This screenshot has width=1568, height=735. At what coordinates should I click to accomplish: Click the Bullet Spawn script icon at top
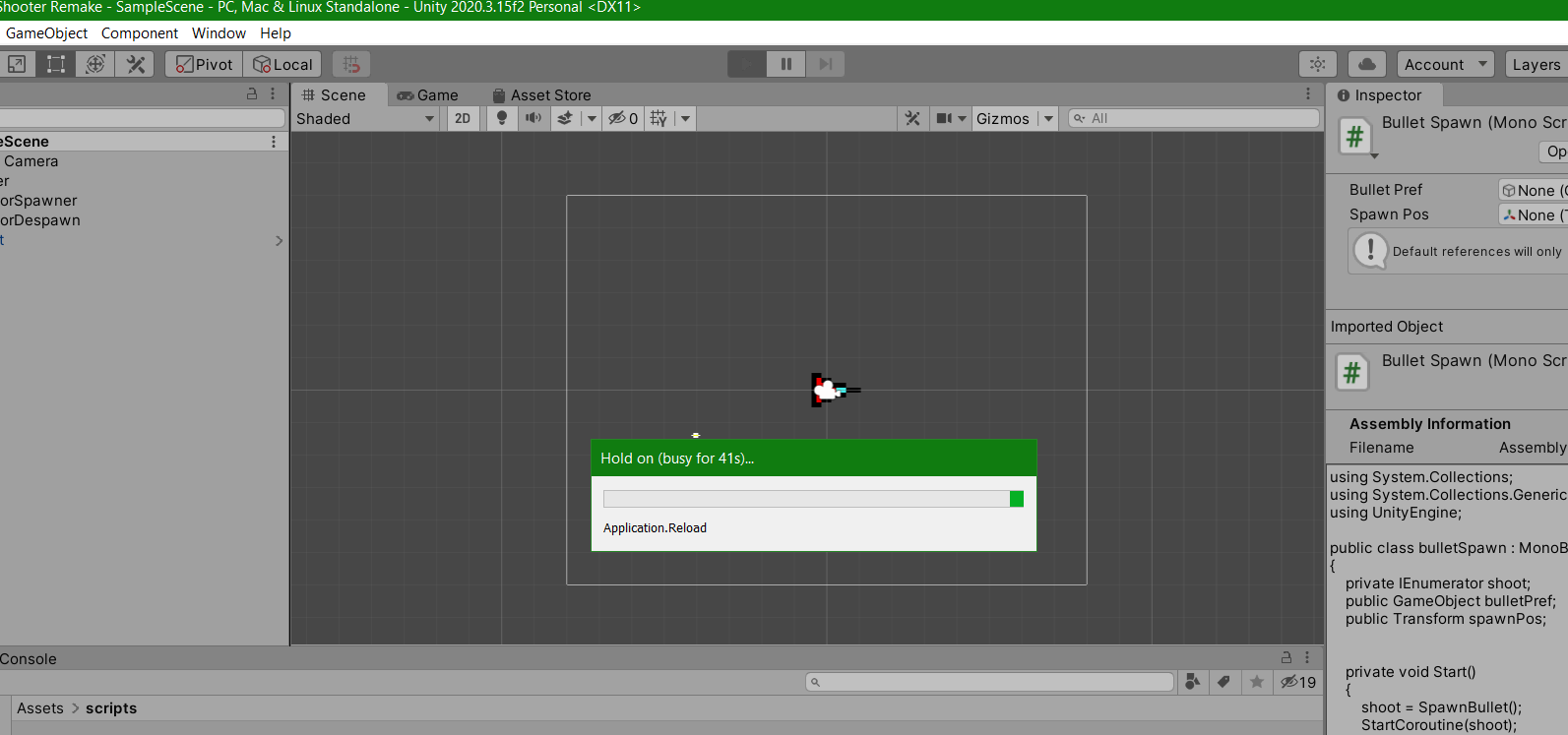pyautogui.click(x=1355, y=136)
